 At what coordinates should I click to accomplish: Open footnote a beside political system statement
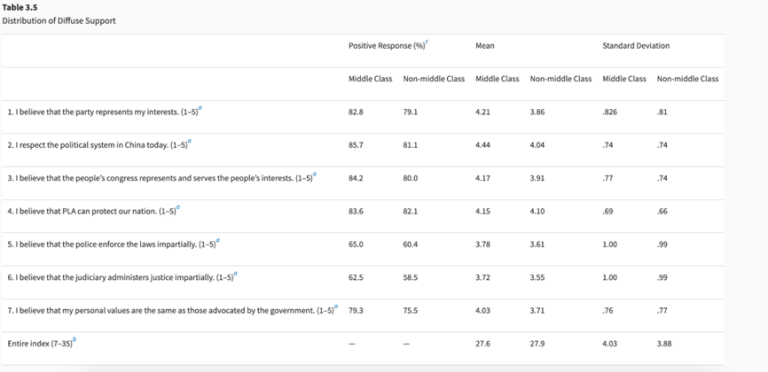point(190,142)
